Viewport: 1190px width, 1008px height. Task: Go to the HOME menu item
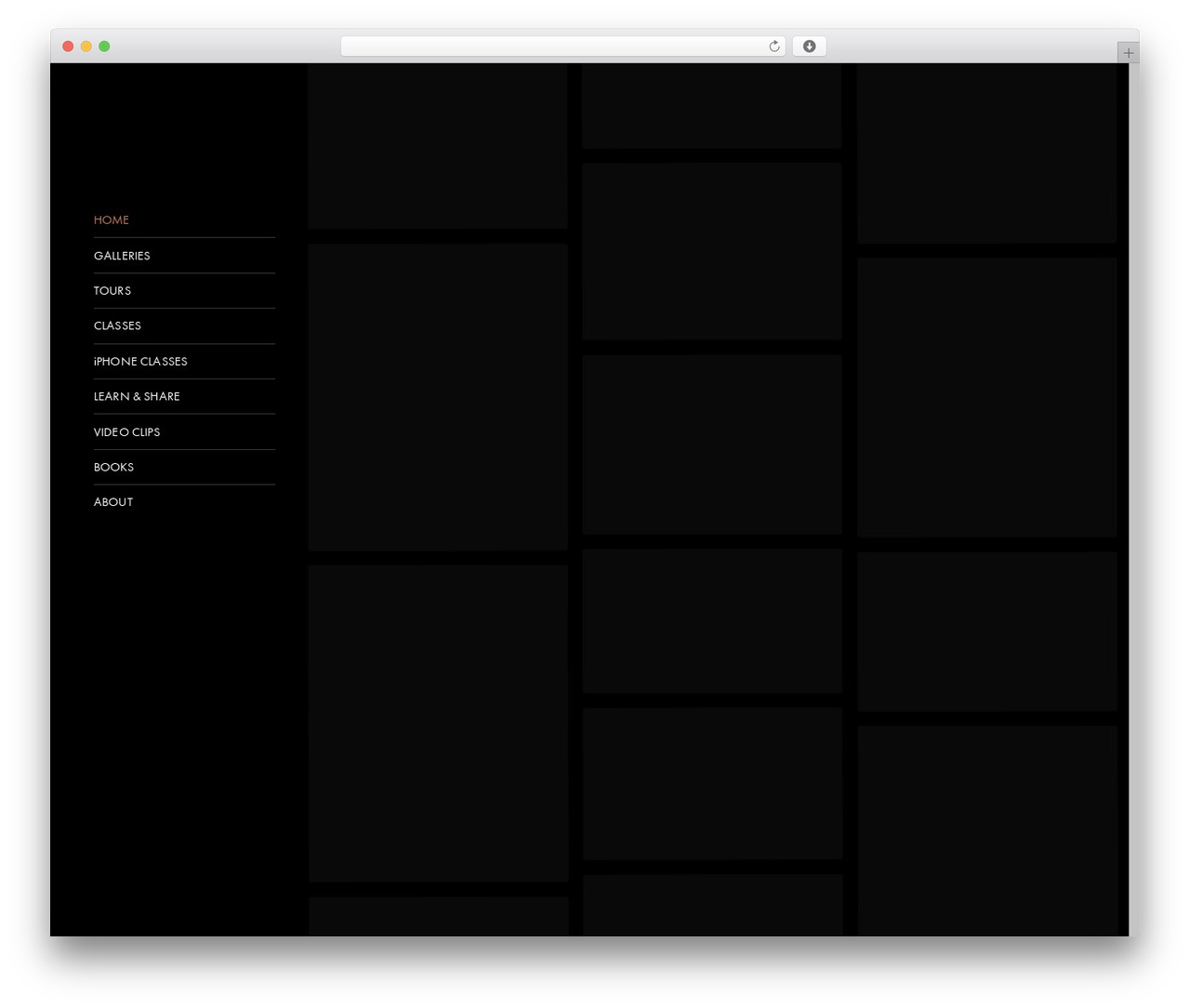click(x=112, y=220)
